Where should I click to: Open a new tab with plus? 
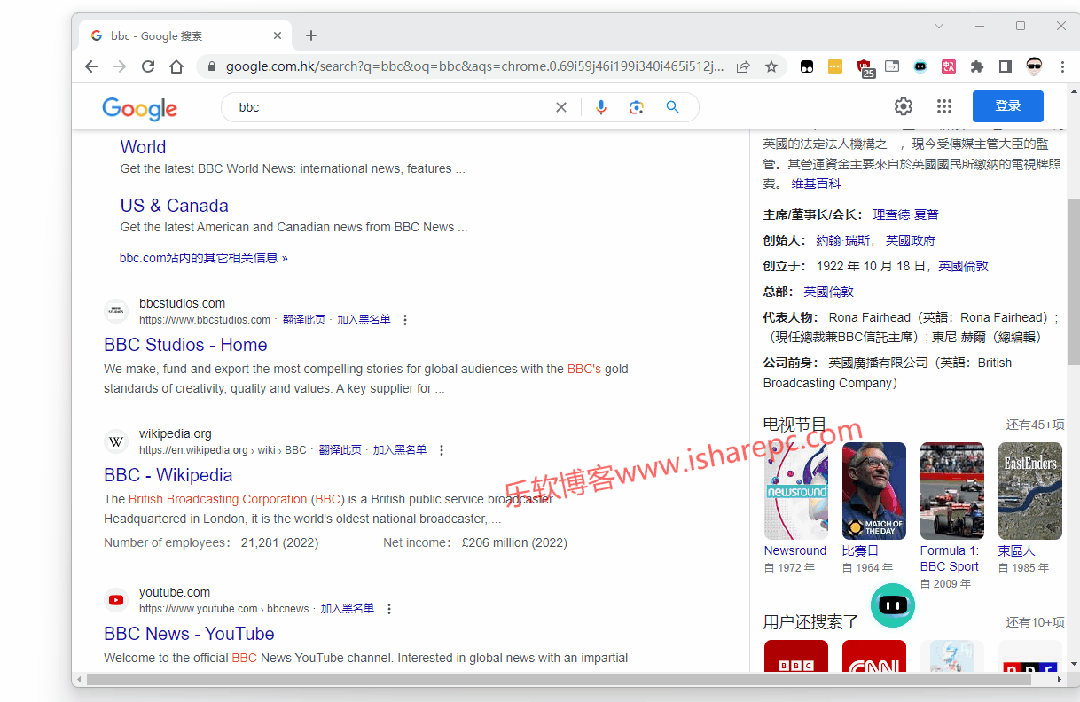click(311, 36)
